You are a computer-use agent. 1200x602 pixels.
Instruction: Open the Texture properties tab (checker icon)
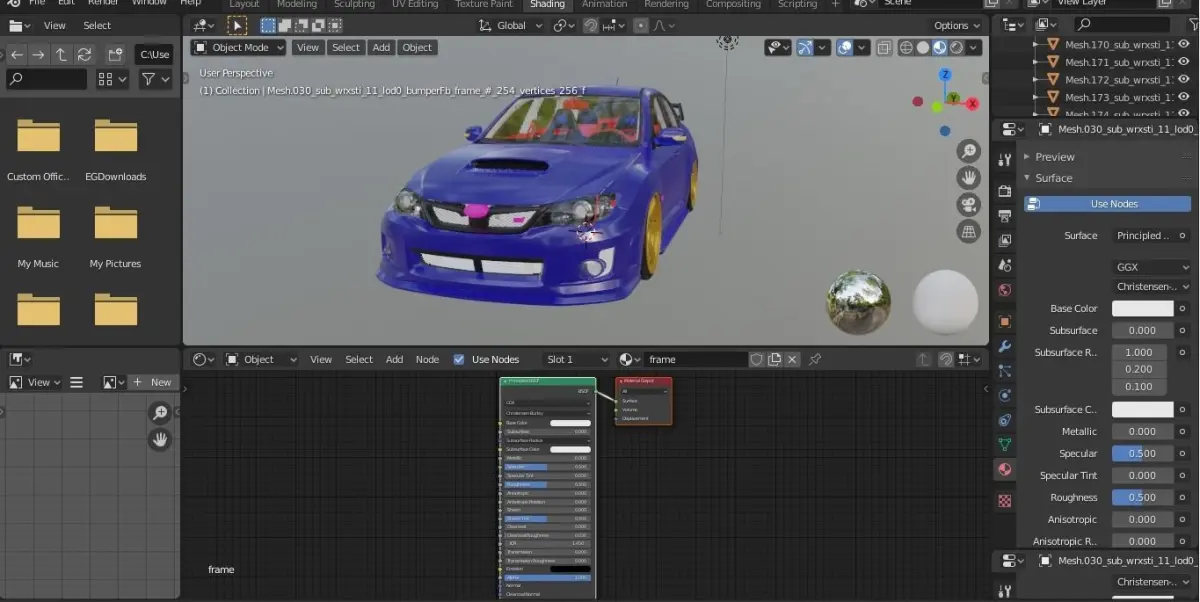pos(1005,501)
